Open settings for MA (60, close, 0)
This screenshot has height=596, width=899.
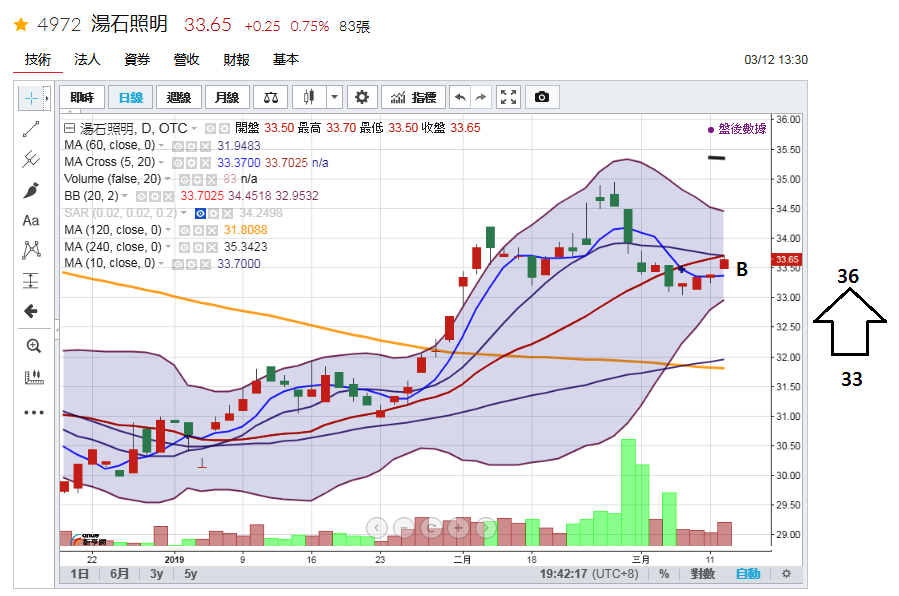coord(191,146)
